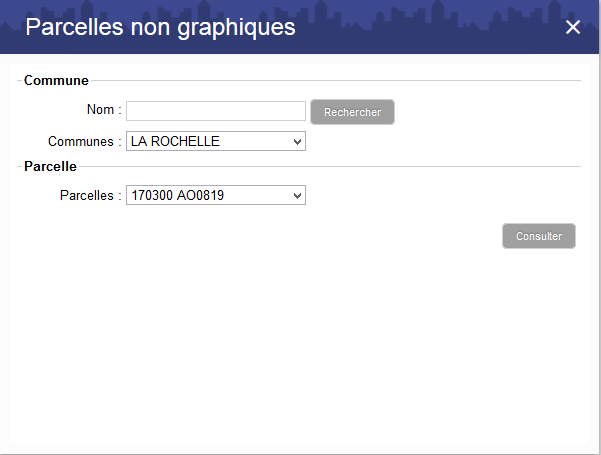This screenshot has height=455, width=601.
Task: Open the Communes dropdown
Action: point(215,142)
